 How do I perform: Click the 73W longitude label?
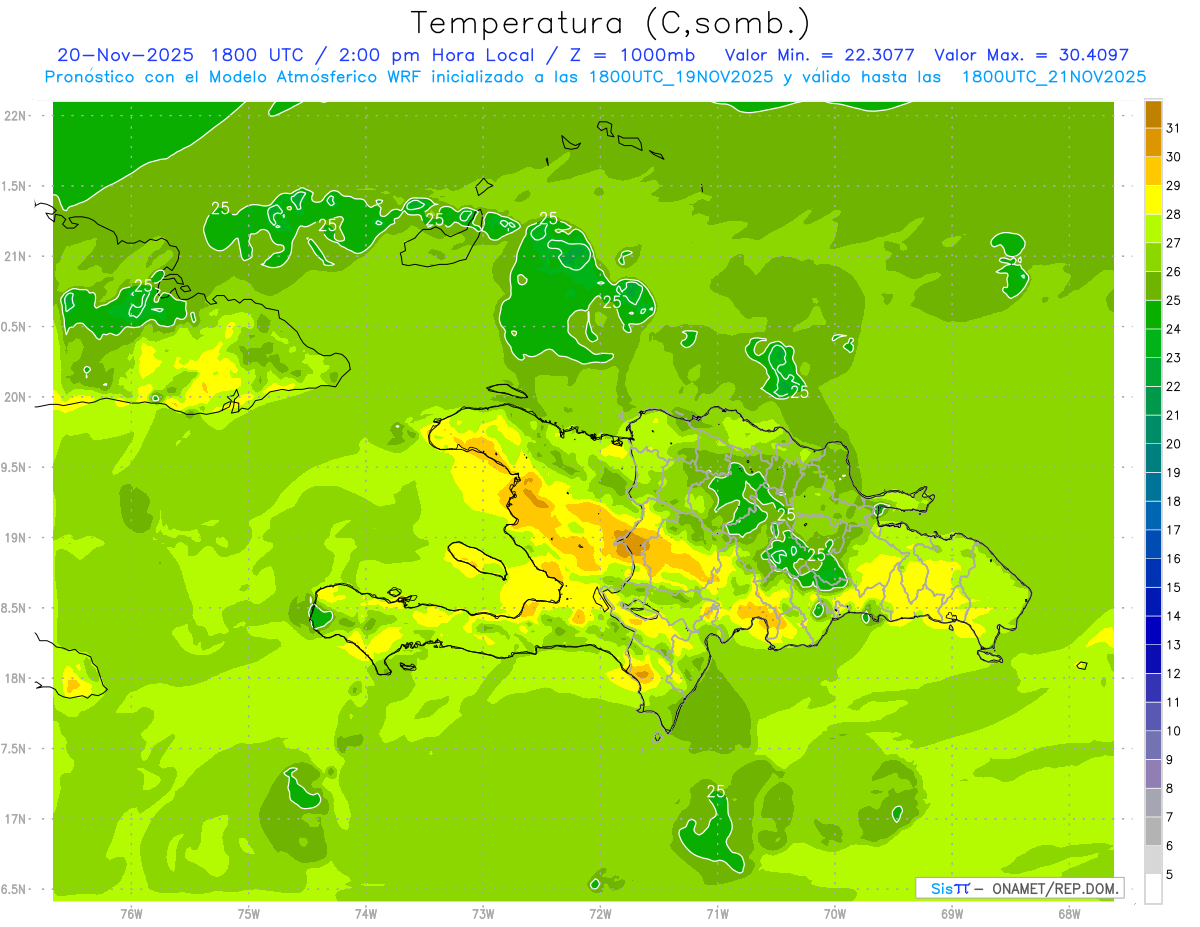click(x=482, y=914)
